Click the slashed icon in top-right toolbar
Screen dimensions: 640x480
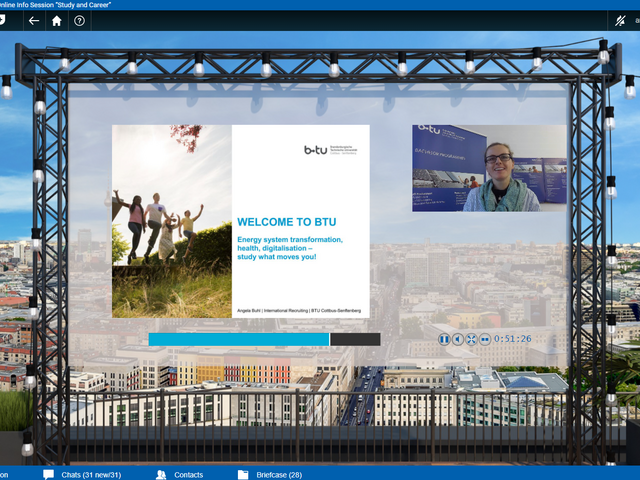click(x=620, y=20)
